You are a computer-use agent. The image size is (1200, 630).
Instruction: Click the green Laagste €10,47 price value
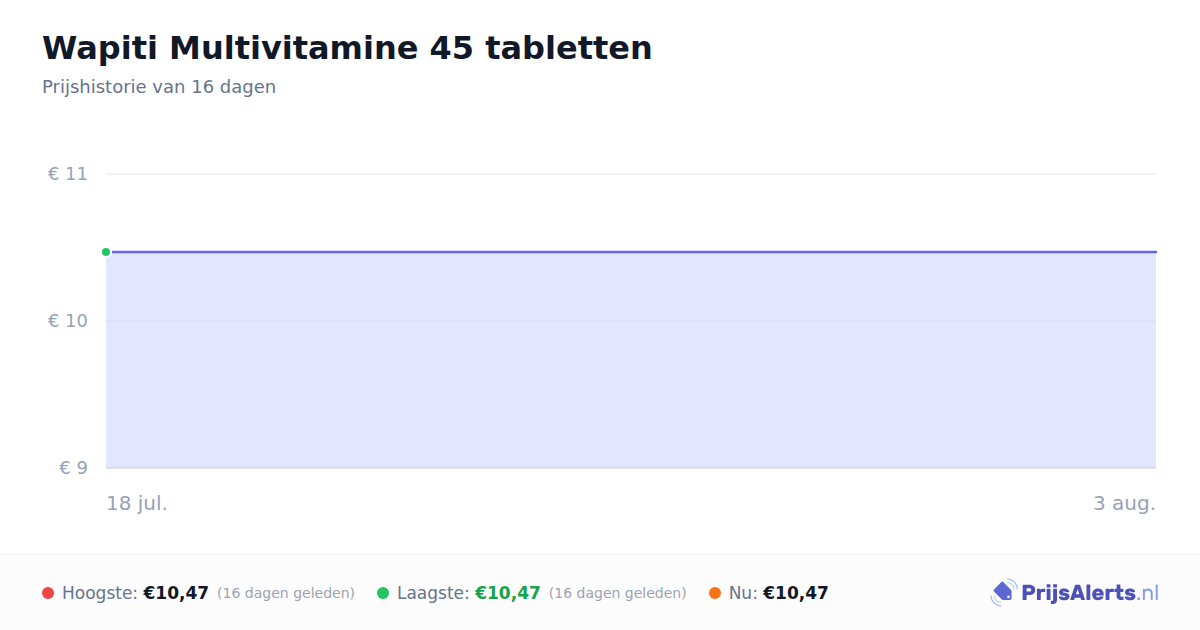click(508, 593)
